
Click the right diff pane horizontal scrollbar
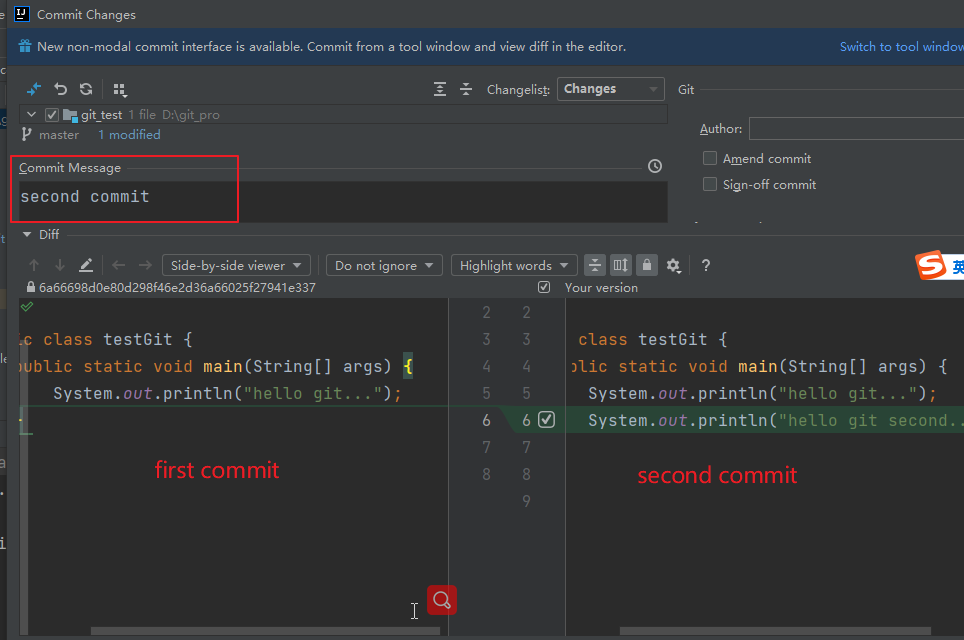(775, 631)
